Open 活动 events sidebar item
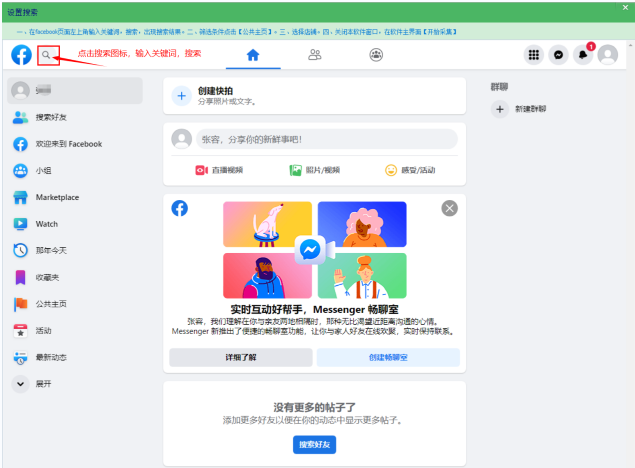The height and width of the screenshot is (468, 635). [75, 331]
